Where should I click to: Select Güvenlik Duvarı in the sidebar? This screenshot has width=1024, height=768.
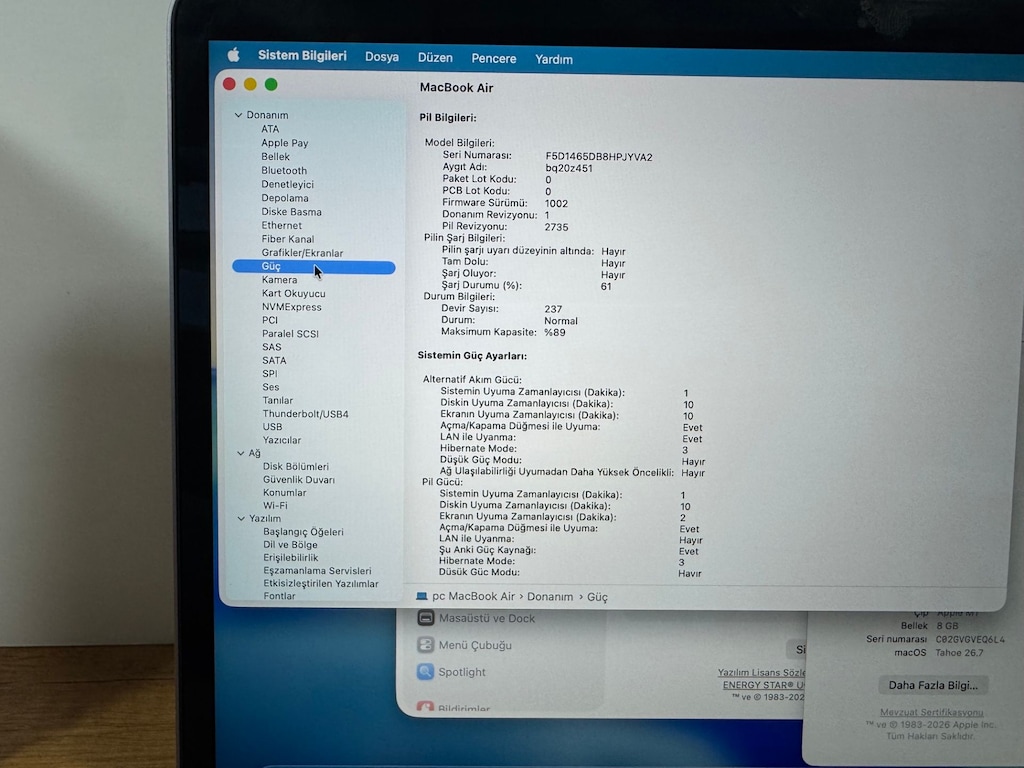(x=298, y=479)
